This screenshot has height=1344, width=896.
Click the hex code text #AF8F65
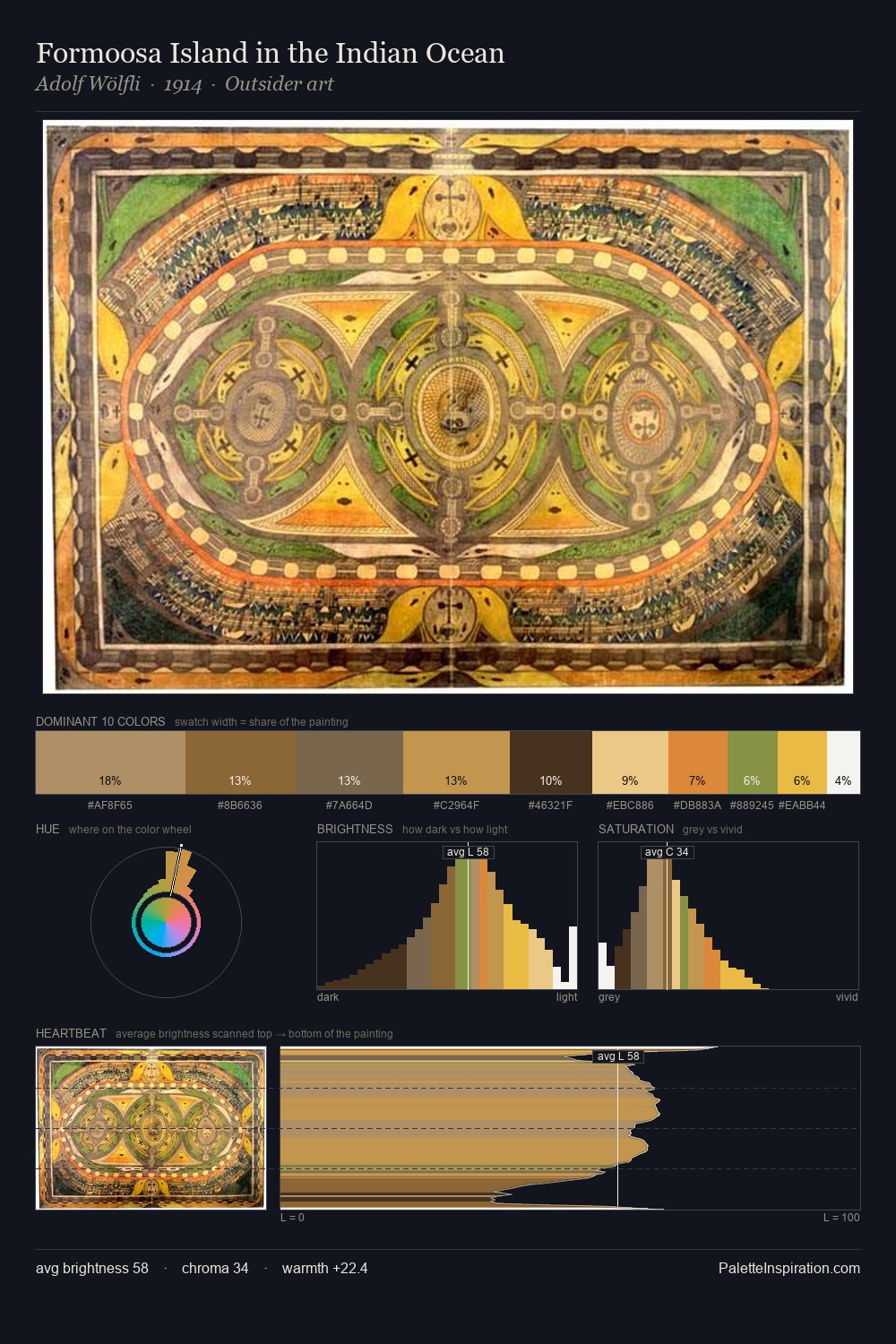point(110,806)
